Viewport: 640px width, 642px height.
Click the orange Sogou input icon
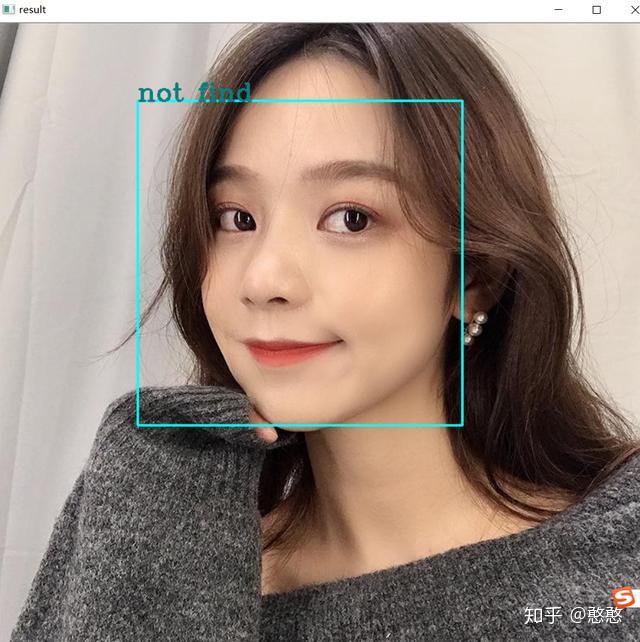(x=626, y=597)
